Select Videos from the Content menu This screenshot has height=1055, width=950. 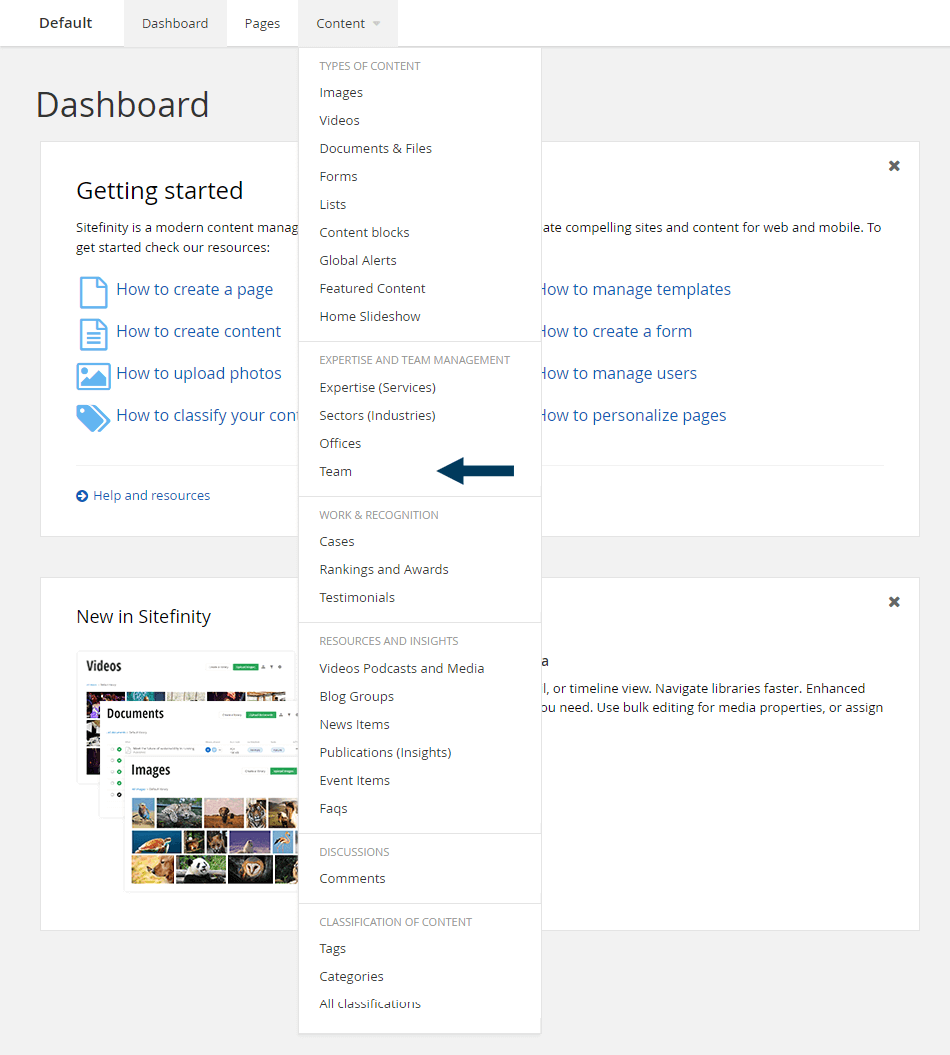340,120
